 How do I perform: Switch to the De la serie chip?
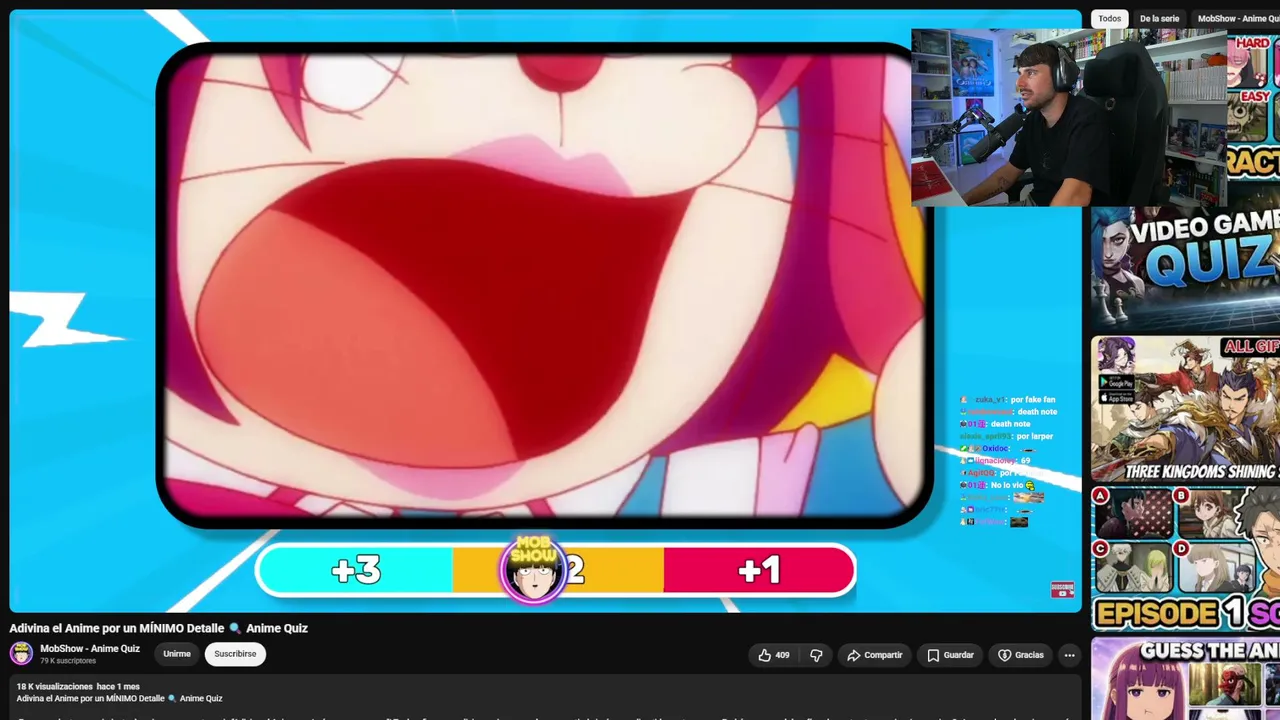pos(1159,19)
